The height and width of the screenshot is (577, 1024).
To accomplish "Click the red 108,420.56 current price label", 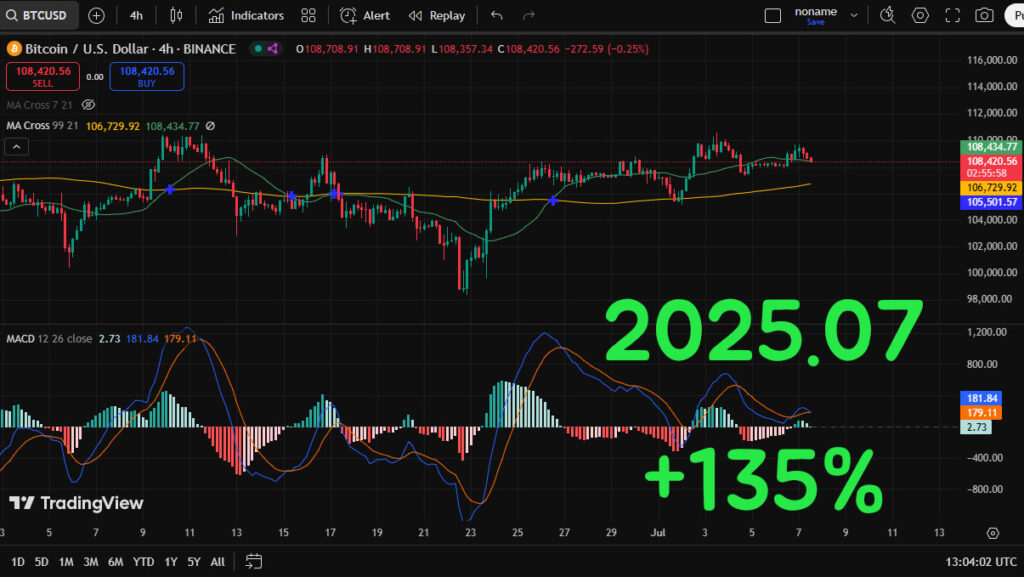I will 991,166.
